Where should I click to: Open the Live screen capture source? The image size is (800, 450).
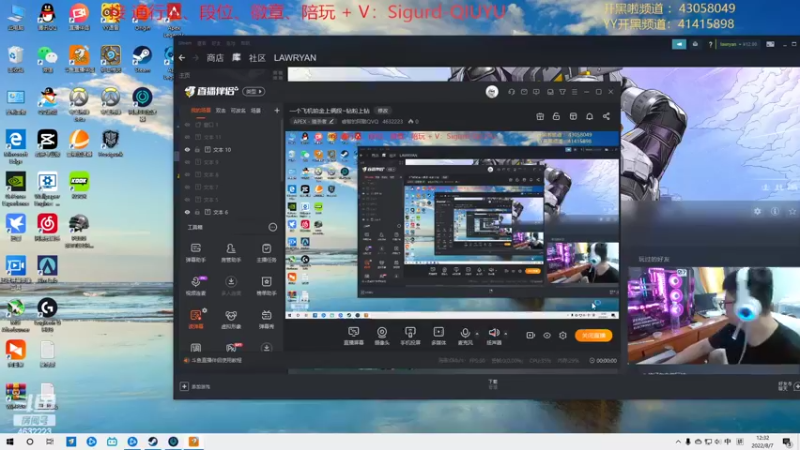(x=353, y=336)
